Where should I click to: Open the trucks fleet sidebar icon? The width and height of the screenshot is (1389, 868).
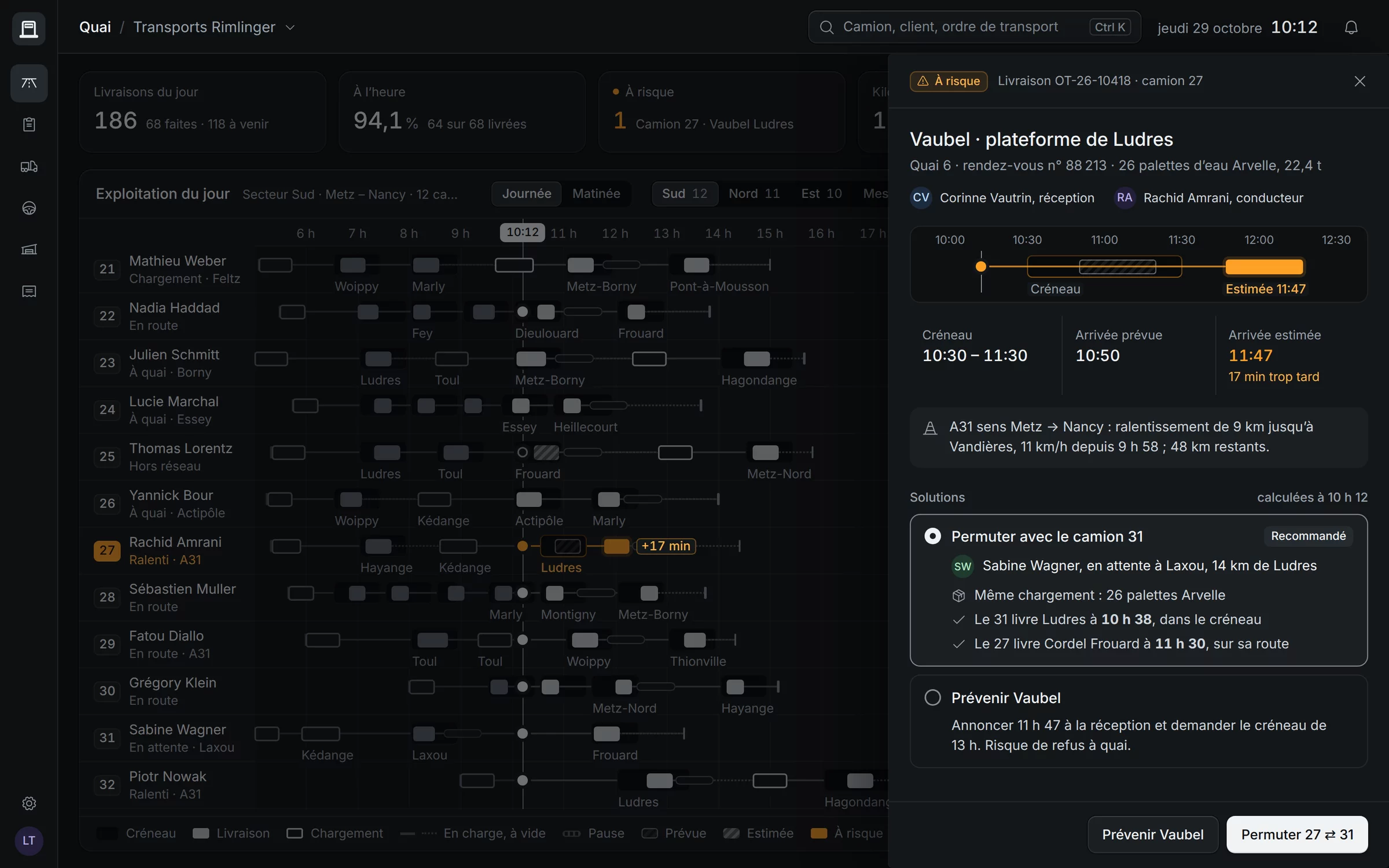pos(29,167)
